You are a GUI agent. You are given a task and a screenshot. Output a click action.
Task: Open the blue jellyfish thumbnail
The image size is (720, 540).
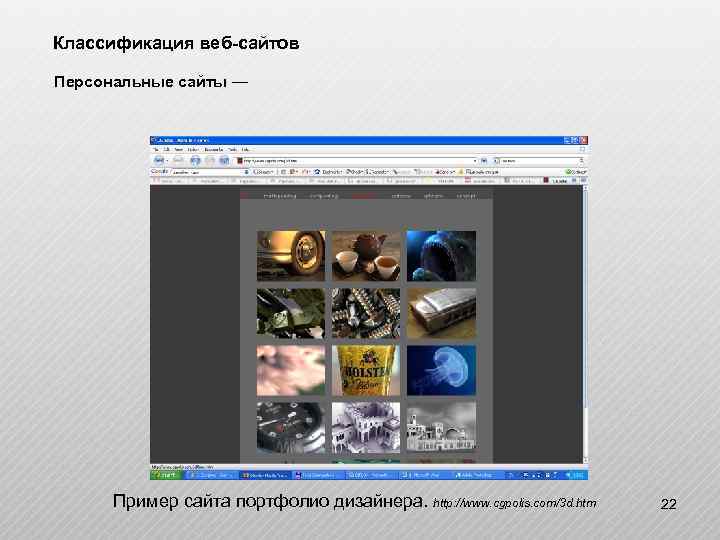441,371
